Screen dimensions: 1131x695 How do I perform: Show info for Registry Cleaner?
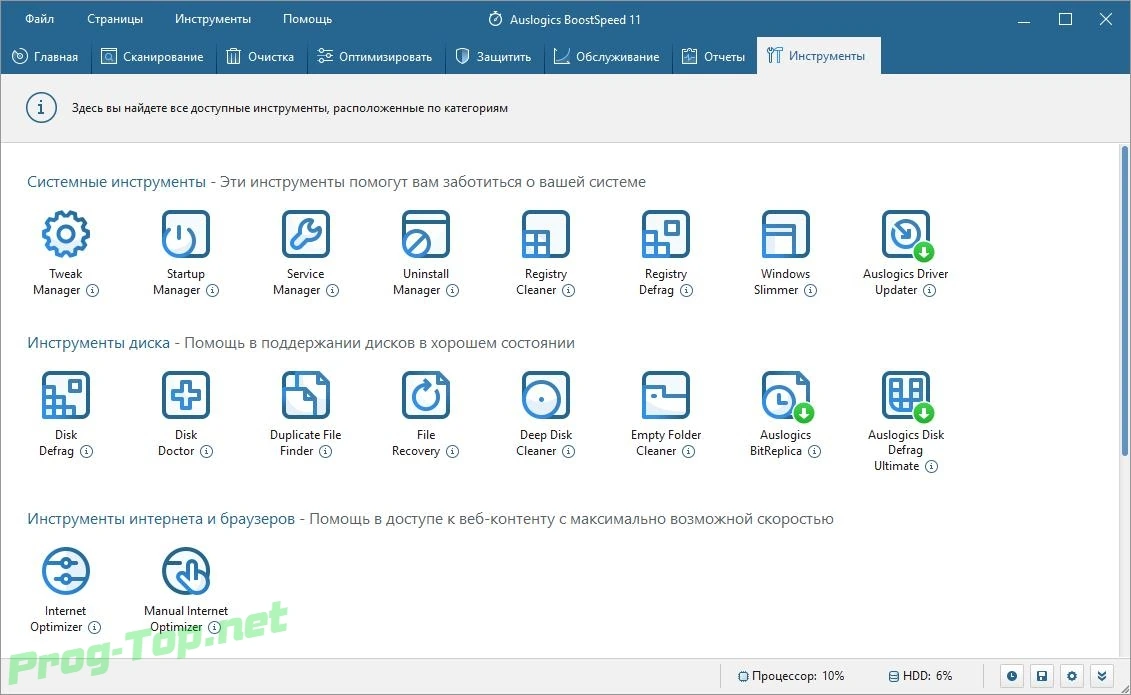[568, 291]
